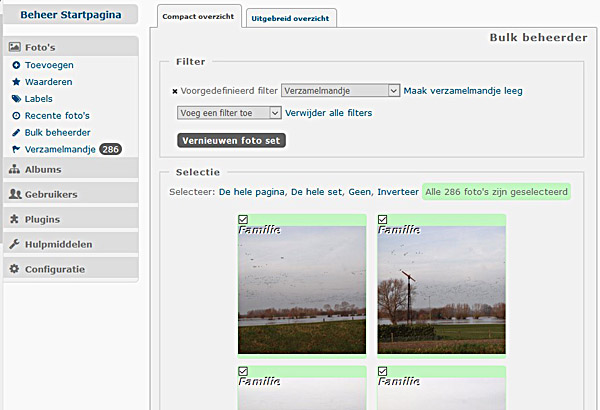Viewport: 600px width, 410px height.
Task: Click the Gebruikers people icon
Action: [x=15, y=194]
